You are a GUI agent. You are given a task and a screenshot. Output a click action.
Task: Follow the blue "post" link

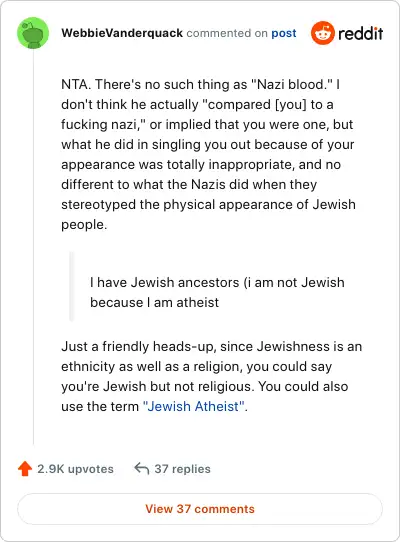point(284,33)
